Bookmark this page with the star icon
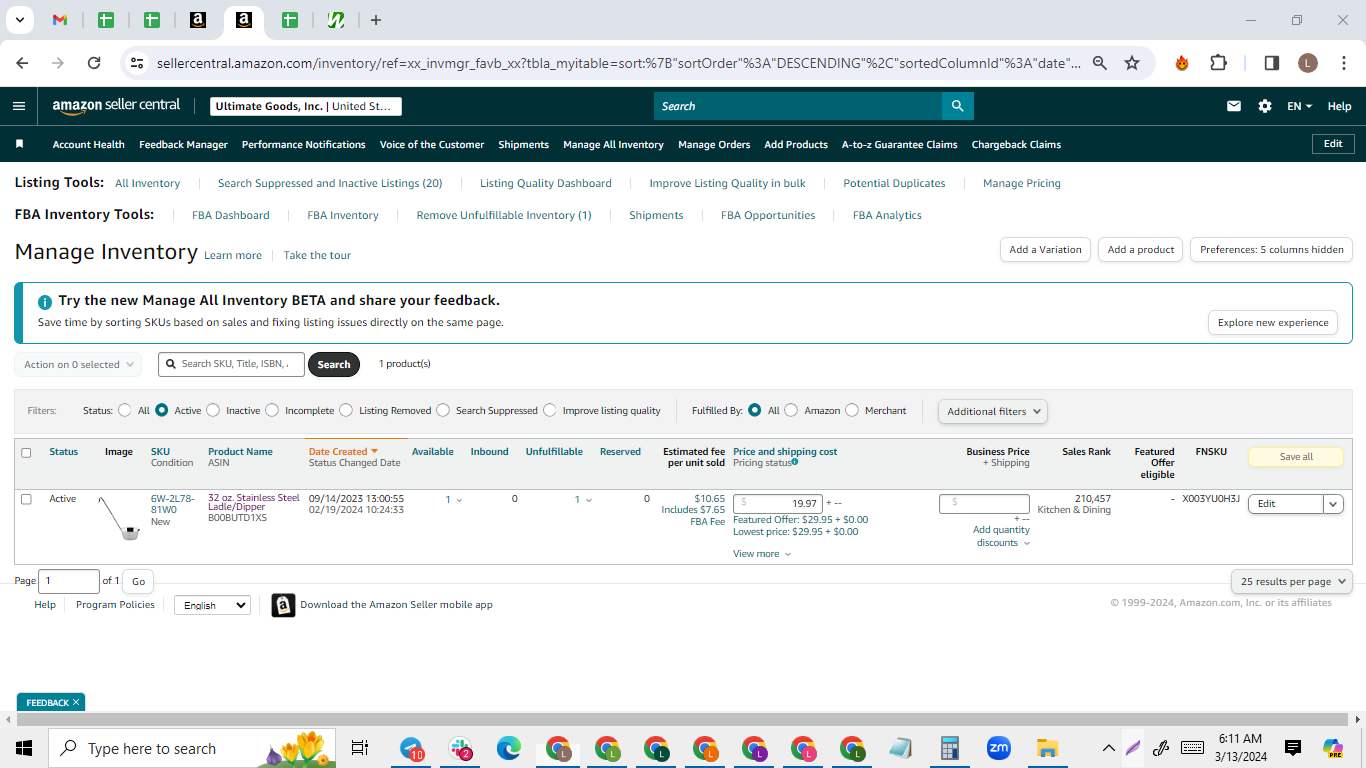 [1132, 63]
